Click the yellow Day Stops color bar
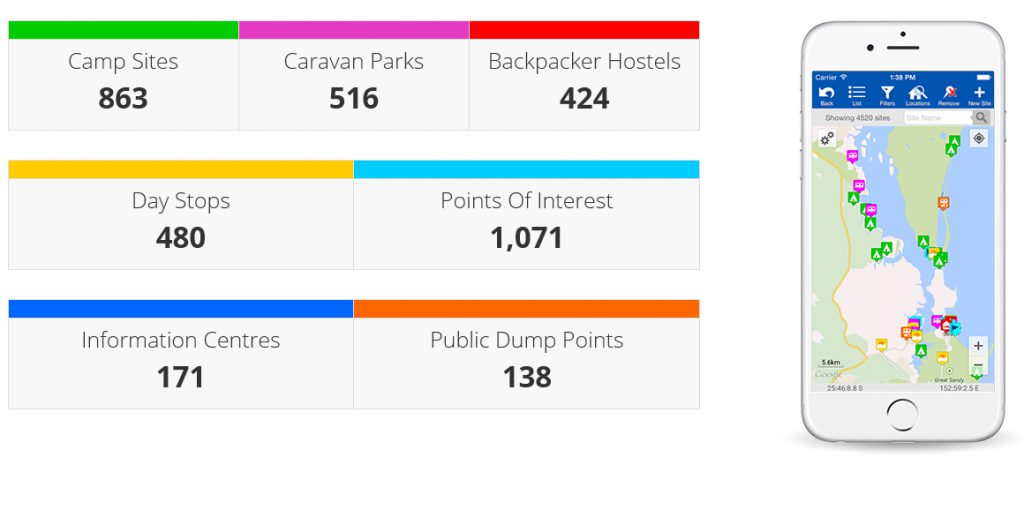 [x=181, y=169]
